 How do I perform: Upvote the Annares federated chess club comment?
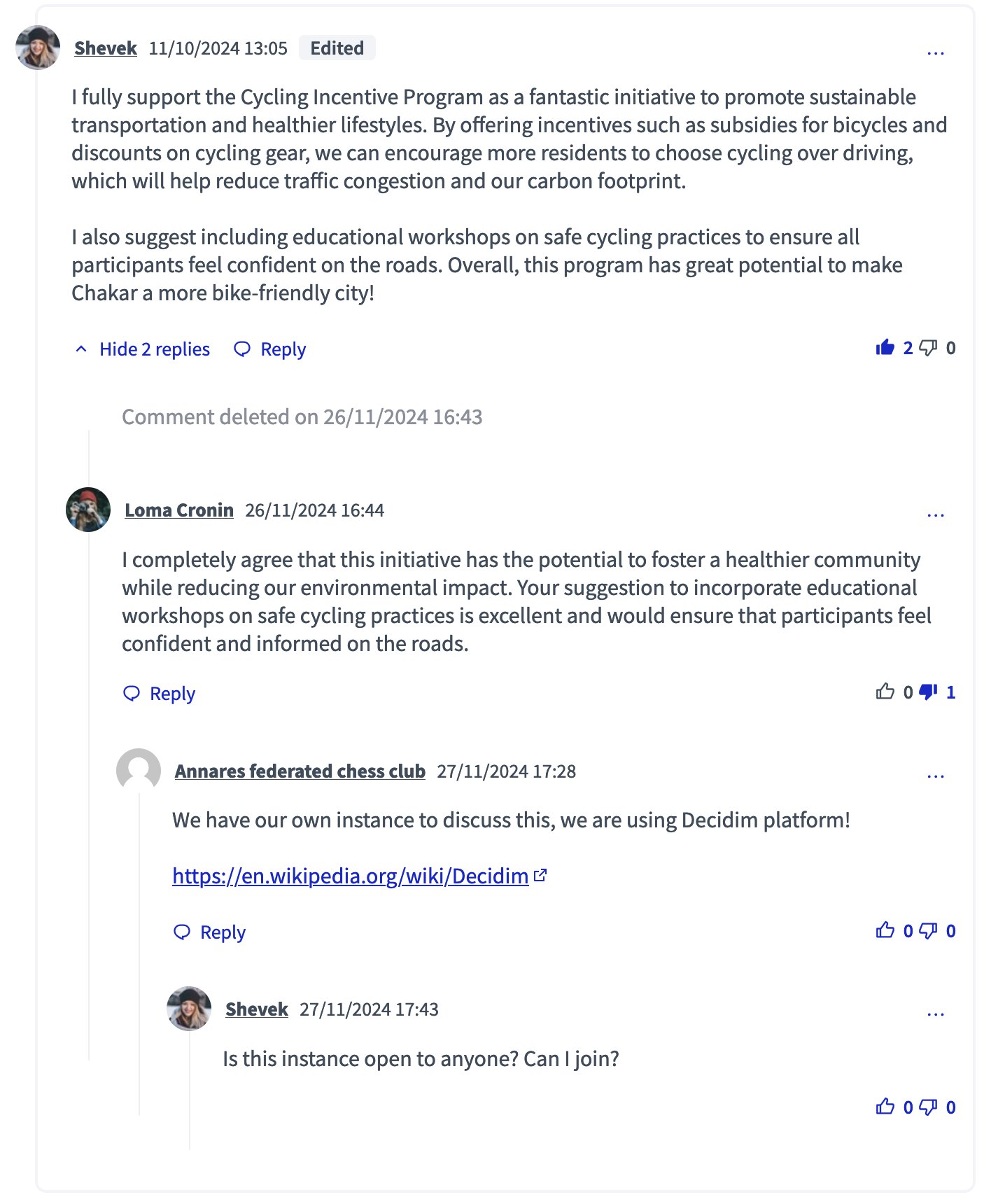[x=886, y=932]
